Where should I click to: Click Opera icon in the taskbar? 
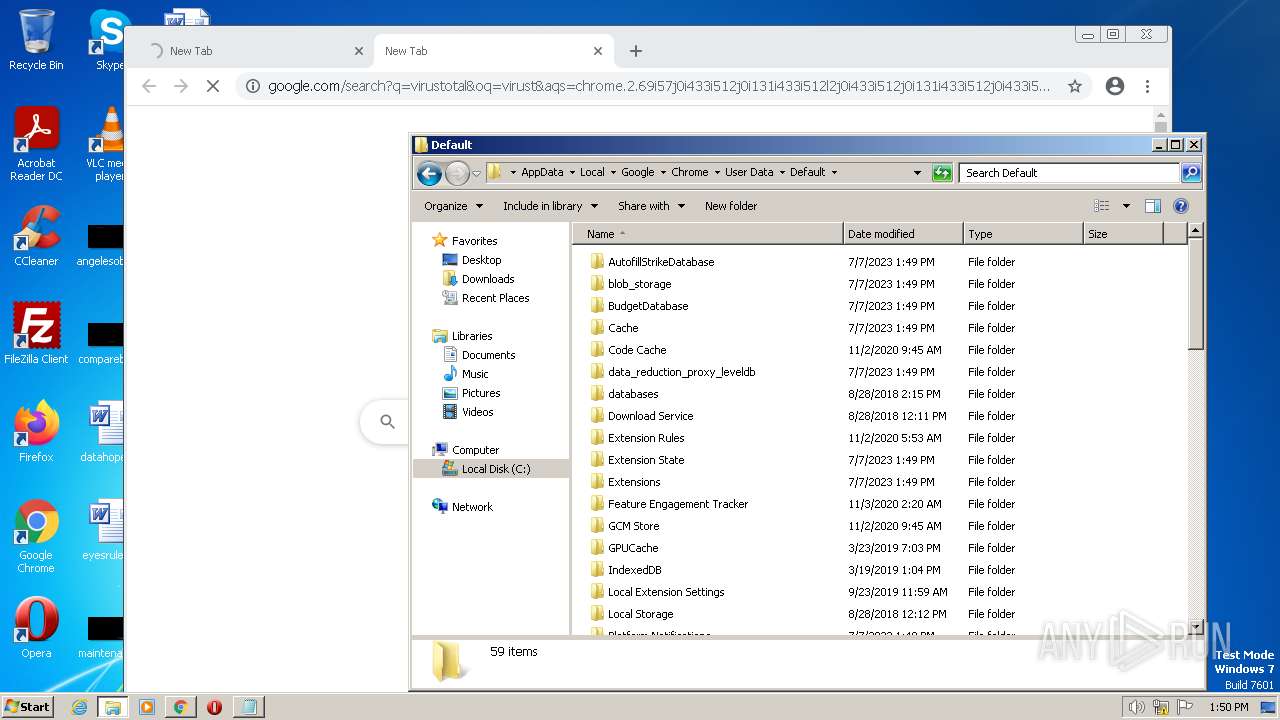pyautogui.click(x=214, y=707)
